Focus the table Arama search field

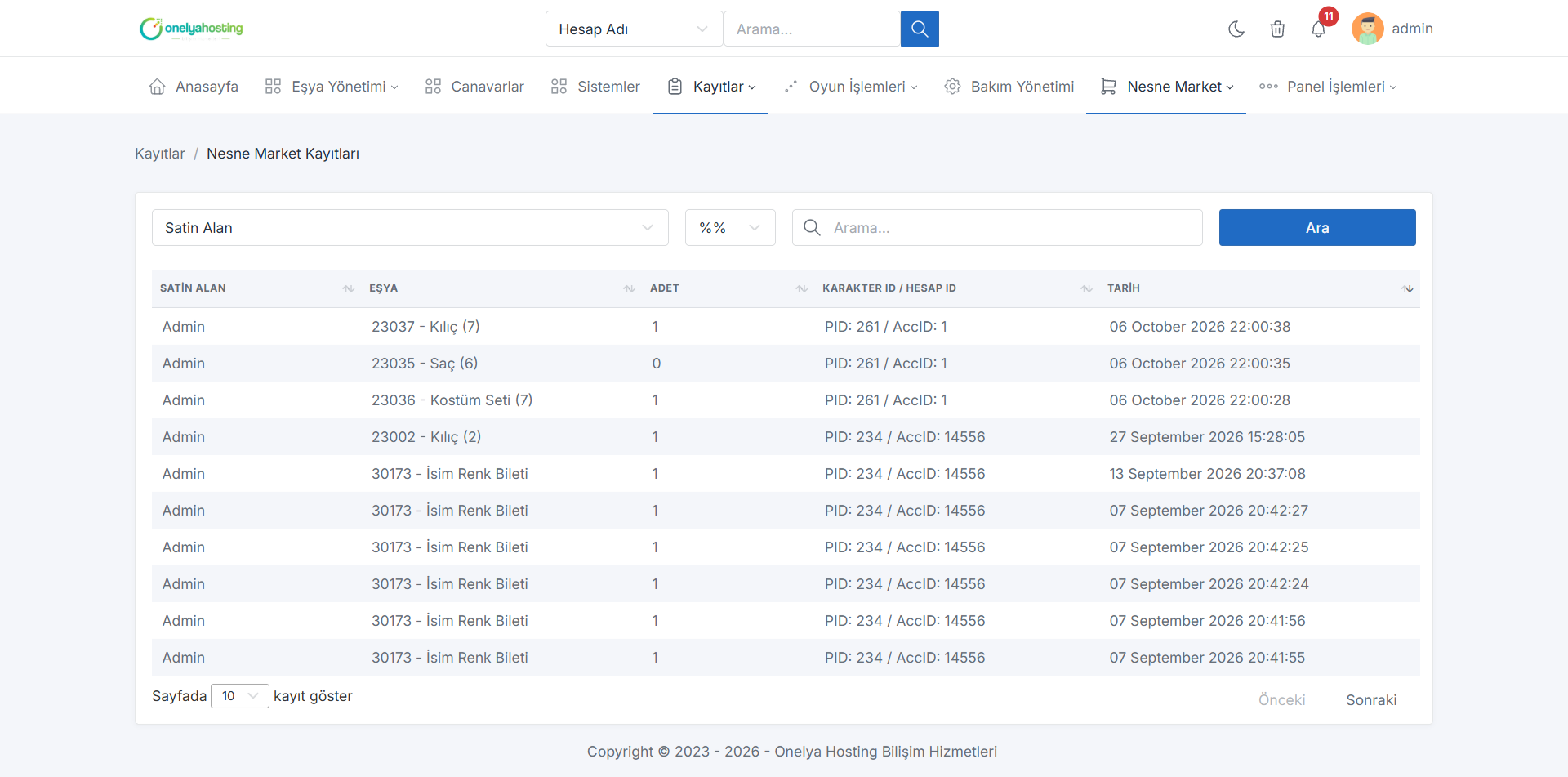[997, 227]
